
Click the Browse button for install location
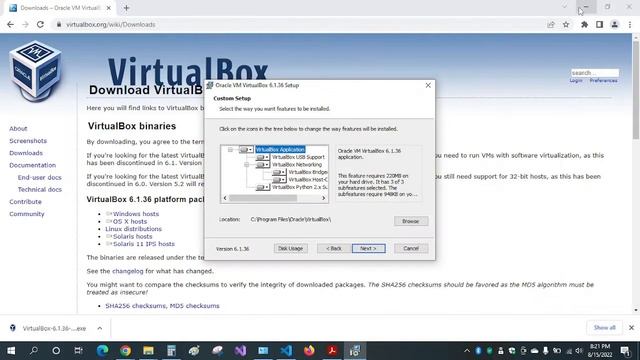point(411,221)
